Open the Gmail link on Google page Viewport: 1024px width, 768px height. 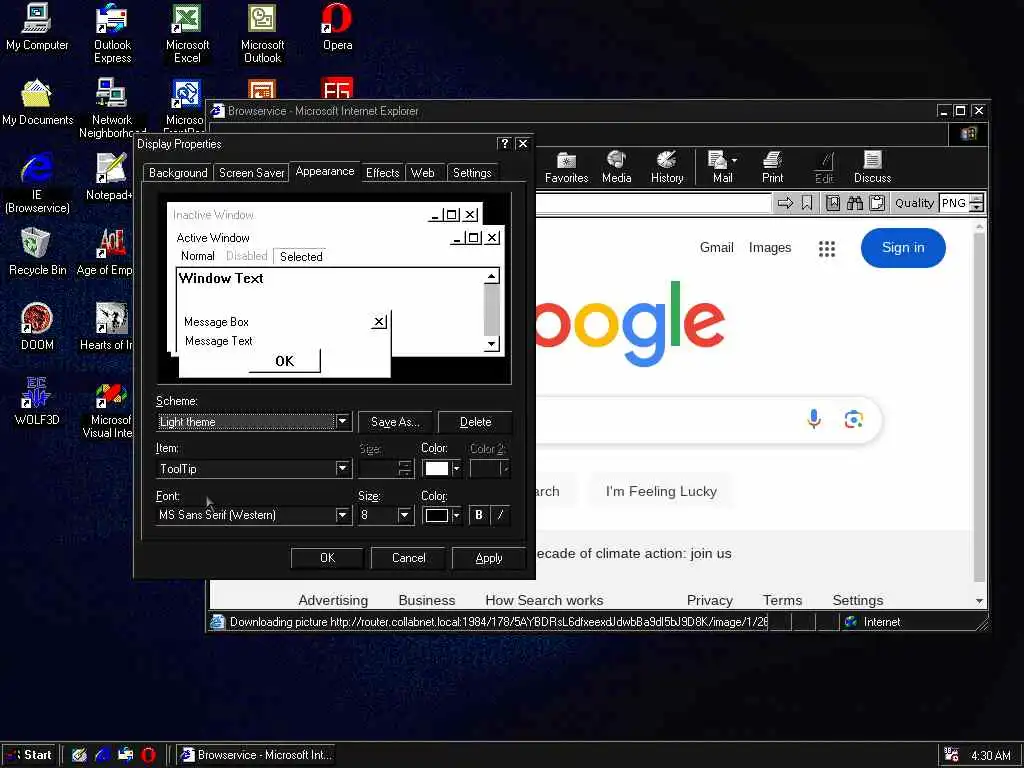pos(716,248)
